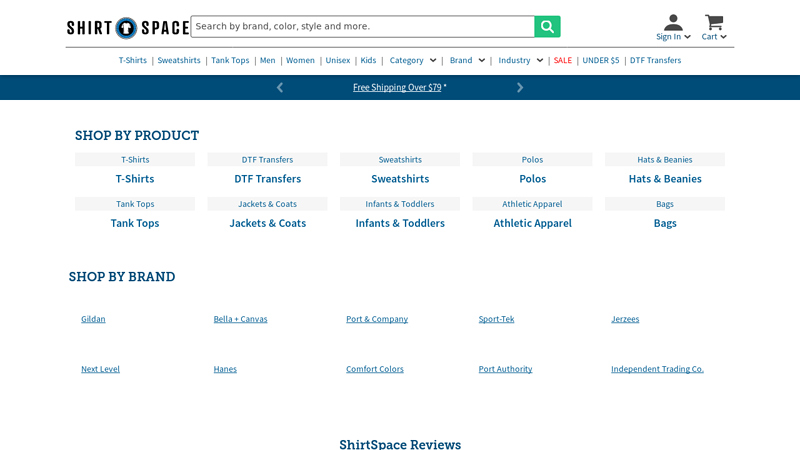Open the Sign In account icon
This screenshot has width=800, height=450.
click(x=673, y=23)
